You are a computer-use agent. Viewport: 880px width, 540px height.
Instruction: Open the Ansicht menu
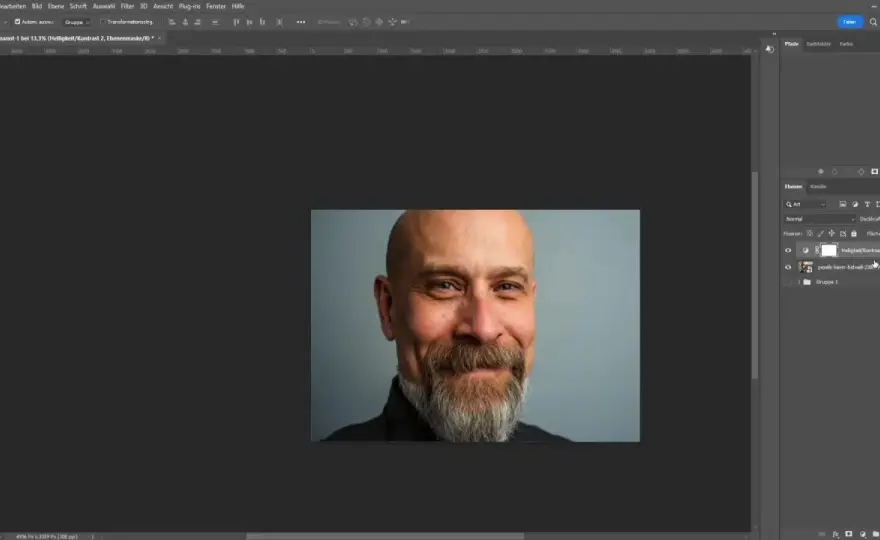(x=163, y=6)
